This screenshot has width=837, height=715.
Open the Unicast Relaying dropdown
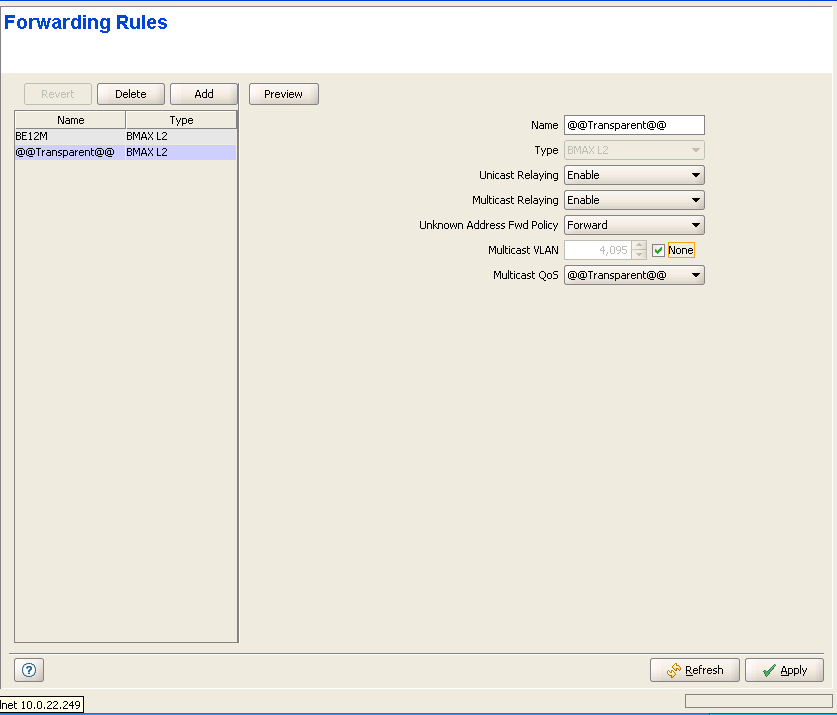634,175
